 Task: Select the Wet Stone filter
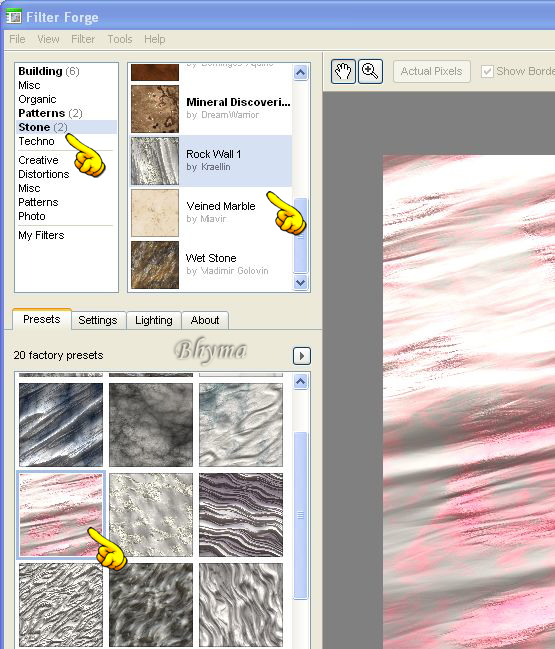click(211, 265)
